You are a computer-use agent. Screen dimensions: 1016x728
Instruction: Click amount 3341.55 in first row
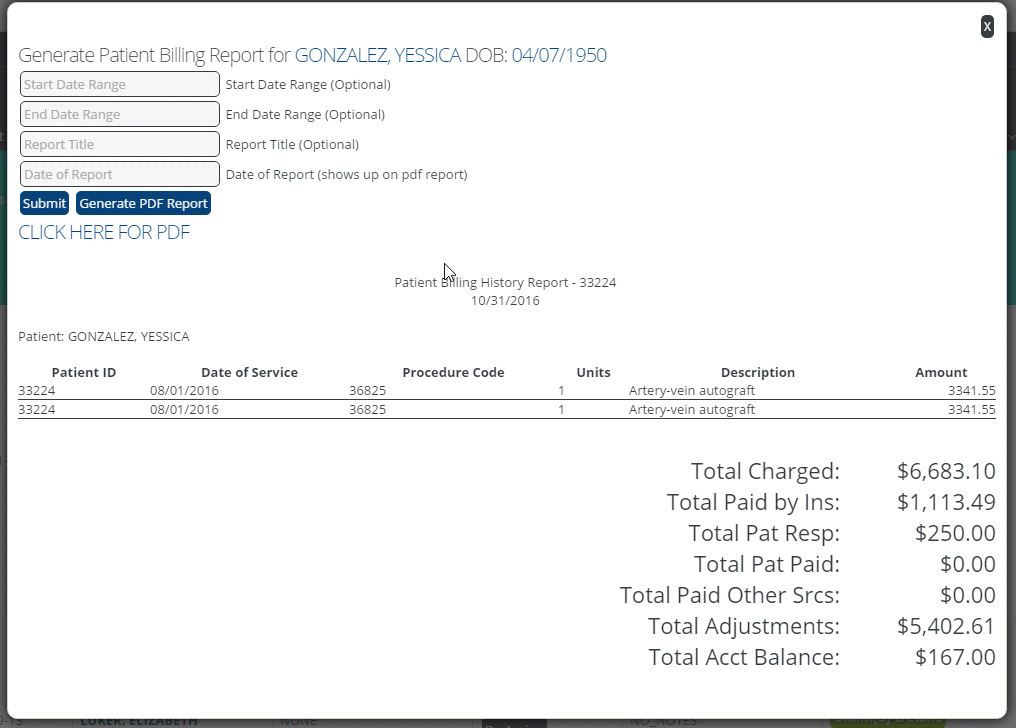(x=971, y=391)
